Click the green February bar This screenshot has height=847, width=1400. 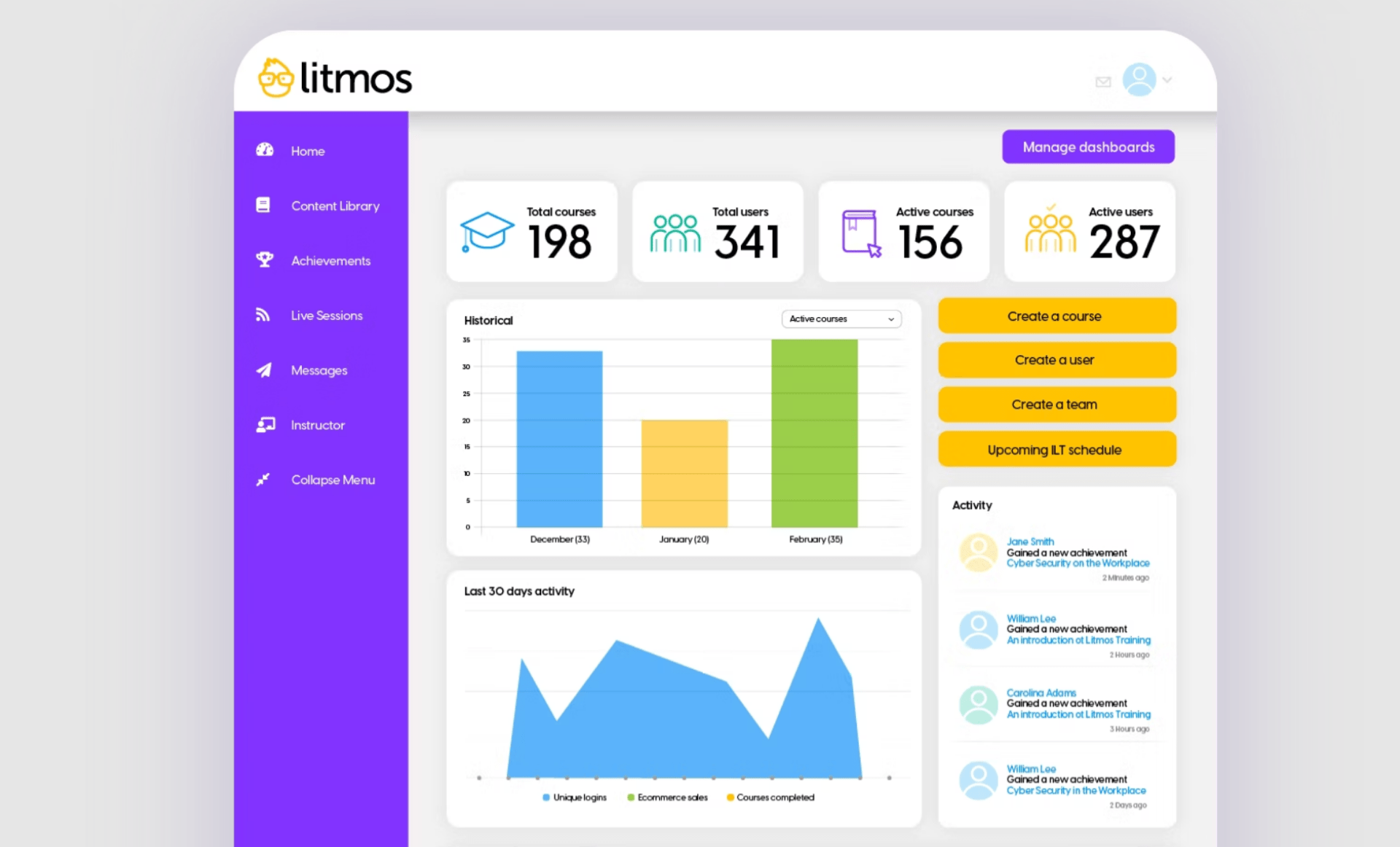click(x=814, y=433)
